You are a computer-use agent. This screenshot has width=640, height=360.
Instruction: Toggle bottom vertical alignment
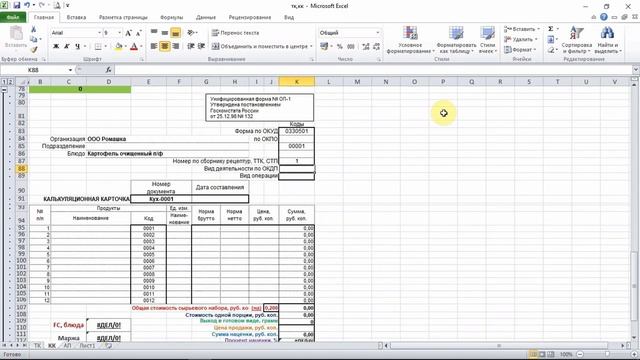click(x=176, y=33)
